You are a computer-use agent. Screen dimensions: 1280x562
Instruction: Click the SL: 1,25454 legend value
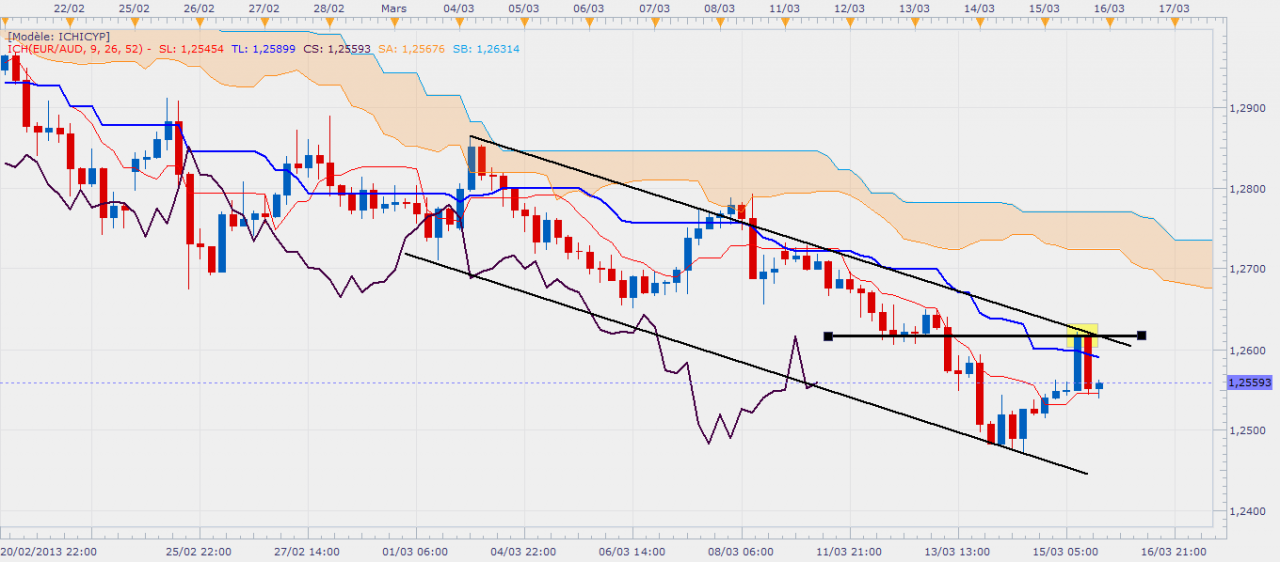(193, 48)
